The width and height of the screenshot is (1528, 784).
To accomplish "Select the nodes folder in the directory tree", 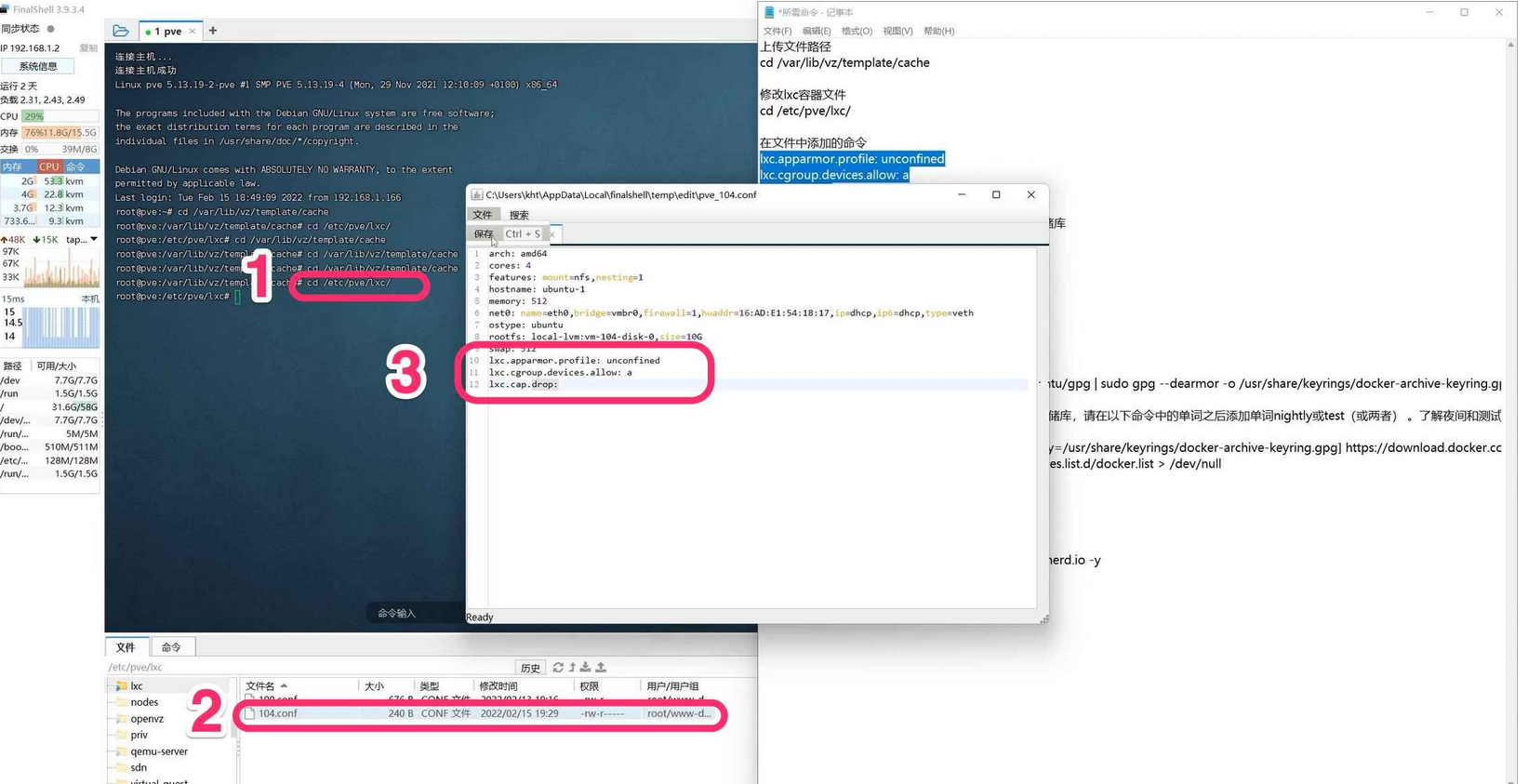I will (x=144, y=702).
